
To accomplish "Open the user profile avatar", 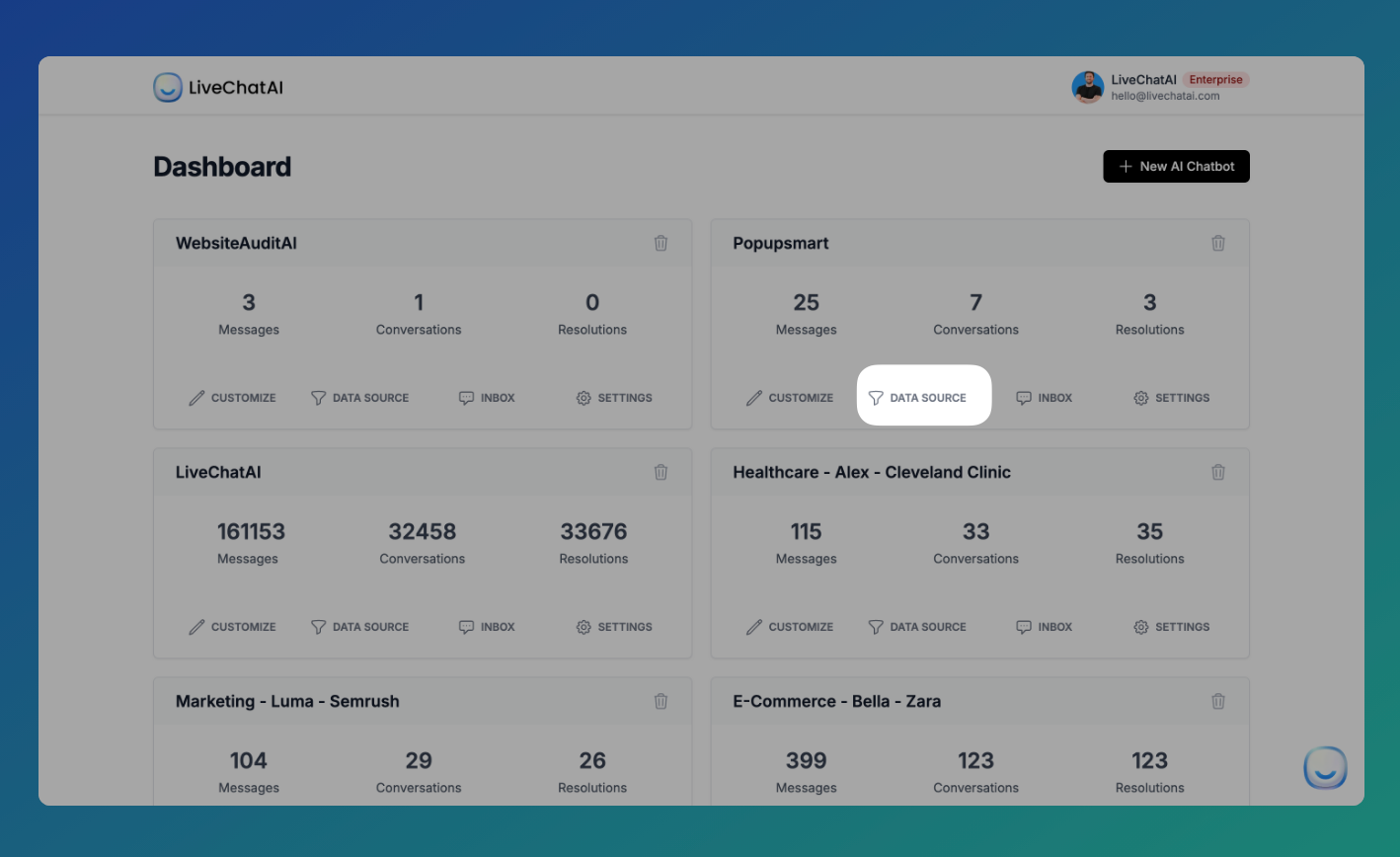I will (x=1088, y=87).
